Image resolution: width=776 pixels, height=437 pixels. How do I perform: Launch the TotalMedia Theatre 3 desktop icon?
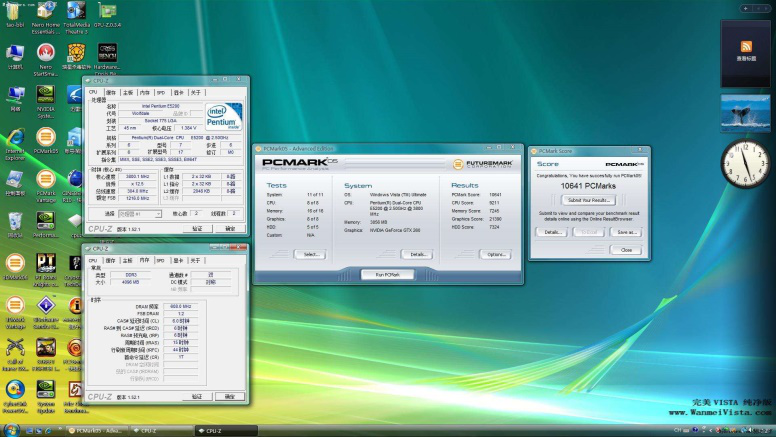coord(76,17)
